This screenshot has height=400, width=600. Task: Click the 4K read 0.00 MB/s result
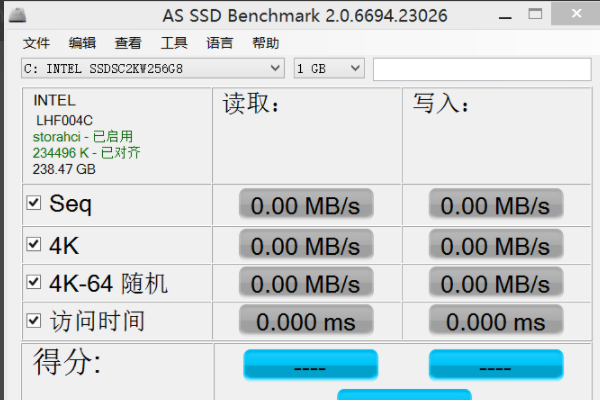306,245
